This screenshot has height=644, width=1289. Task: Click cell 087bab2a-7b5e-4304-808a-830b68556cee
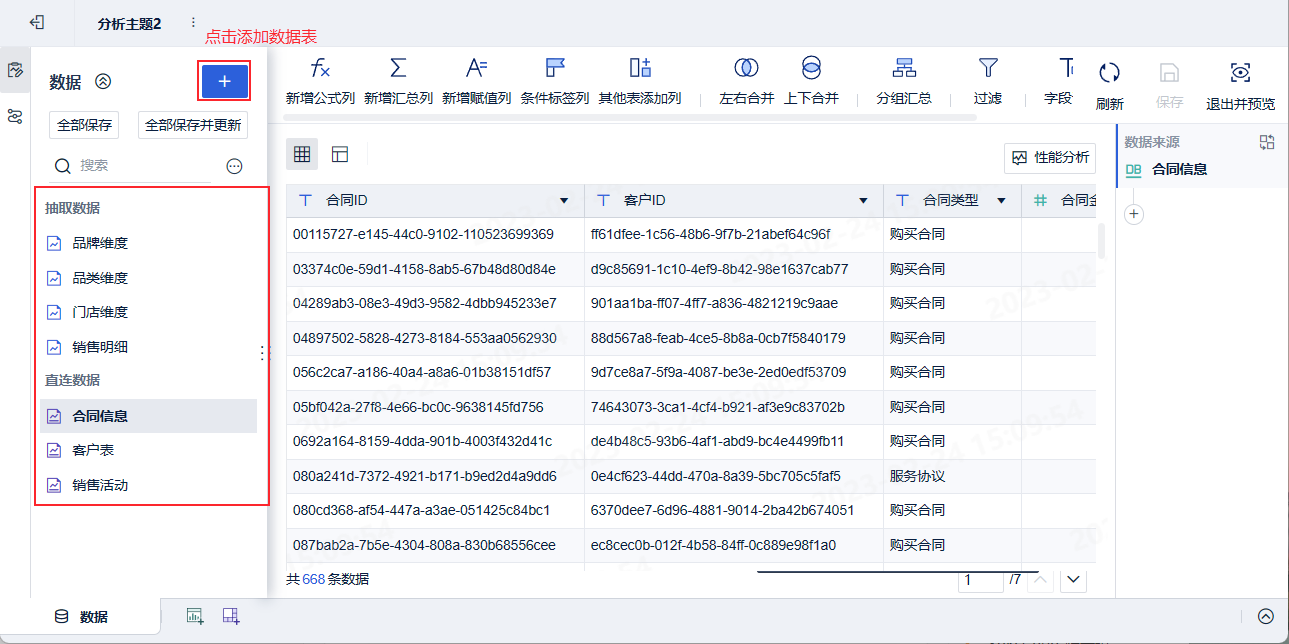point(435,545)
